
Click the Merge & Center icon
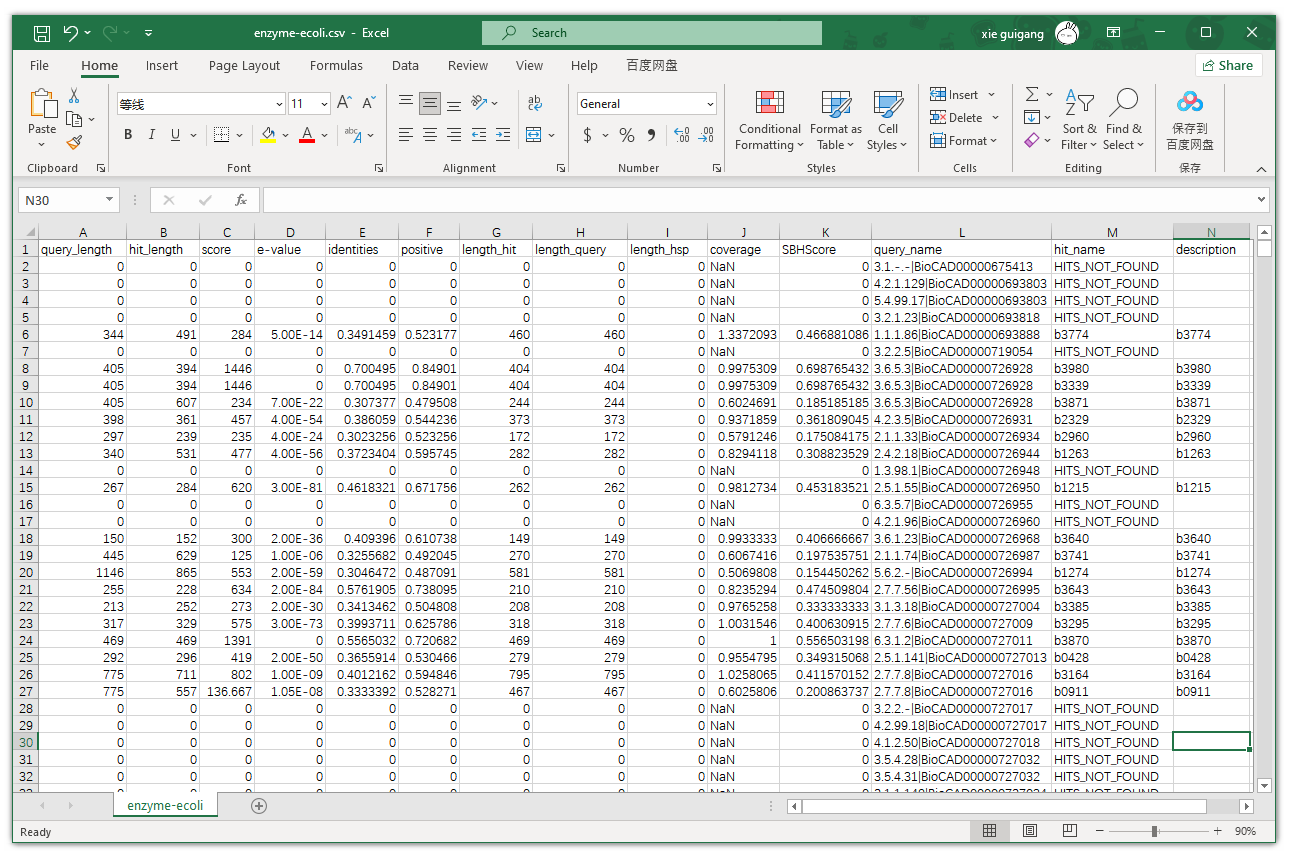(534, 135)
